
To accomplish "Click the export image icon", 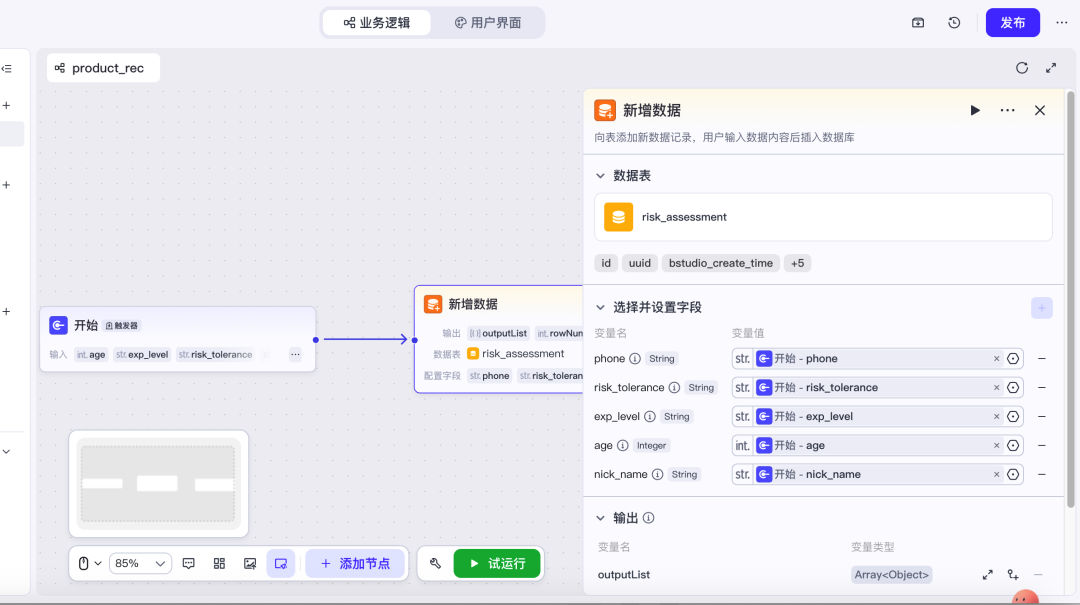I will click(250, 564).
